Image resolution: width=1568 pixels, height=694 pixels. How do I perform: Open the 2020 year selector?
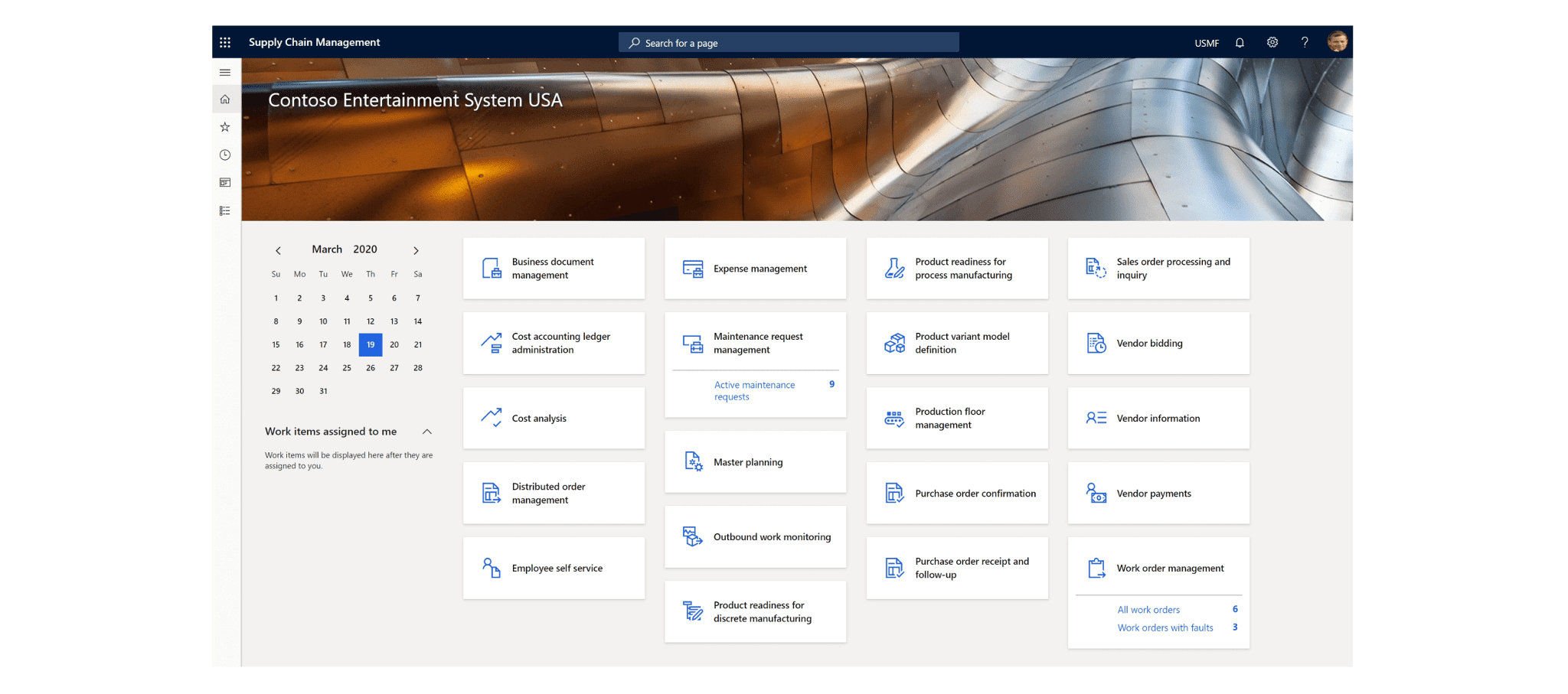(365, 249)
